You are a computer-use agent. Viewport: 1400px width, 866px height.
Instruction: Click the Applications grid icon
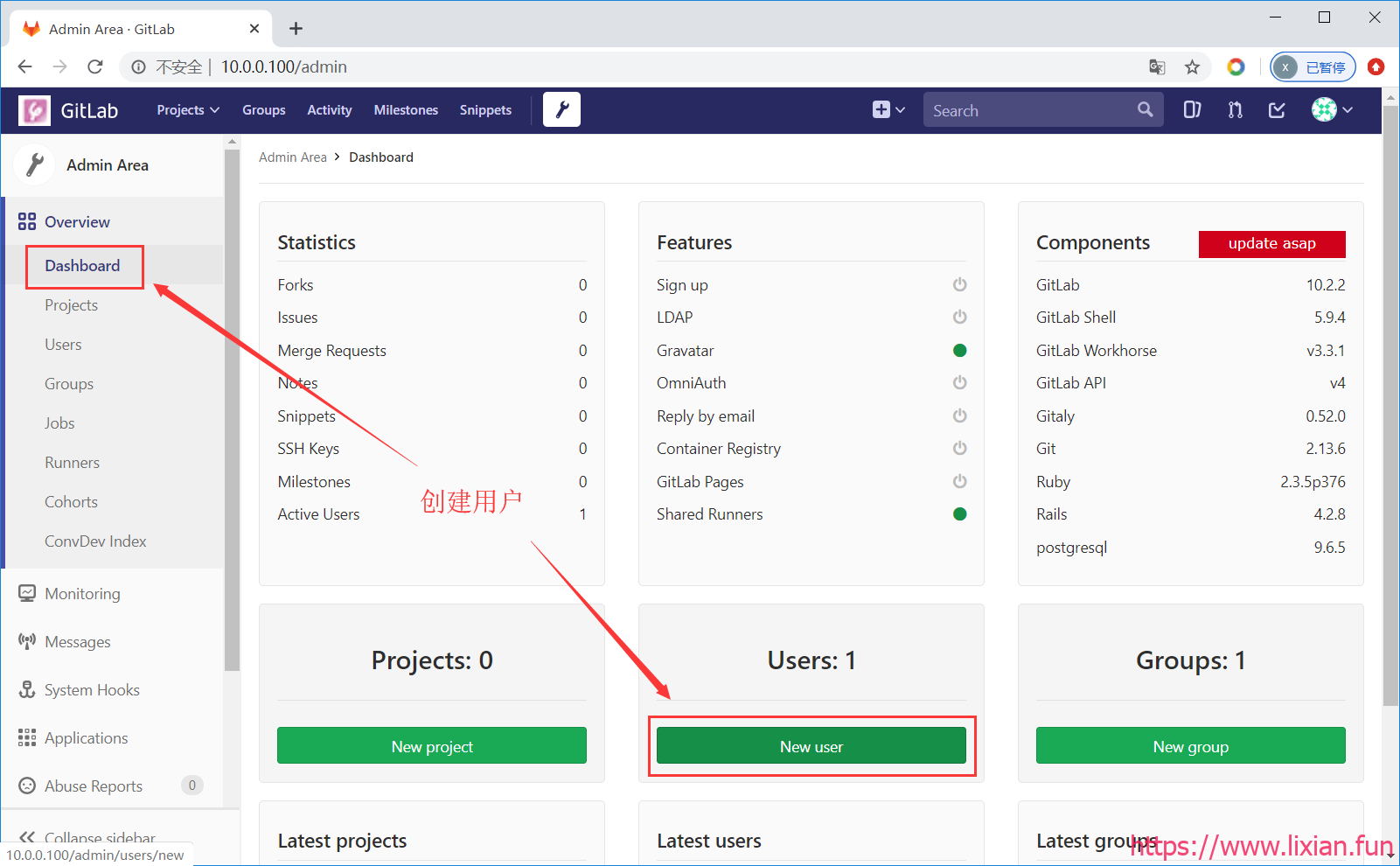coord(27,737)
